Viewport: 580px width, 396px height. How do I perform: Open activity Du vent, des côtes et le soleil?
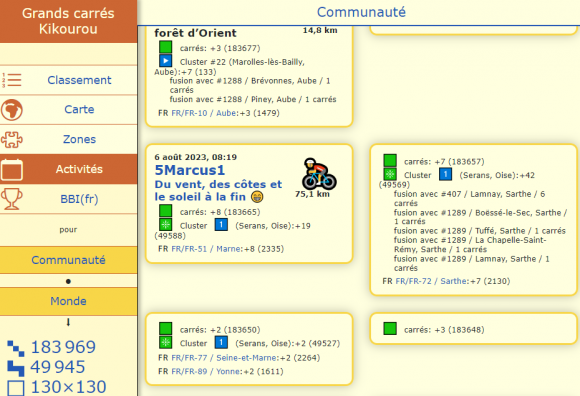[x=218, y=190]
